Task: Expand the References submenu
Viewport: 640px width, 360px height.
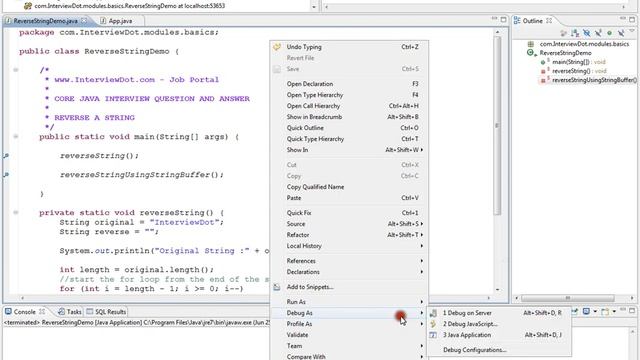Action: pyautogui.click(x=349, y=261)
